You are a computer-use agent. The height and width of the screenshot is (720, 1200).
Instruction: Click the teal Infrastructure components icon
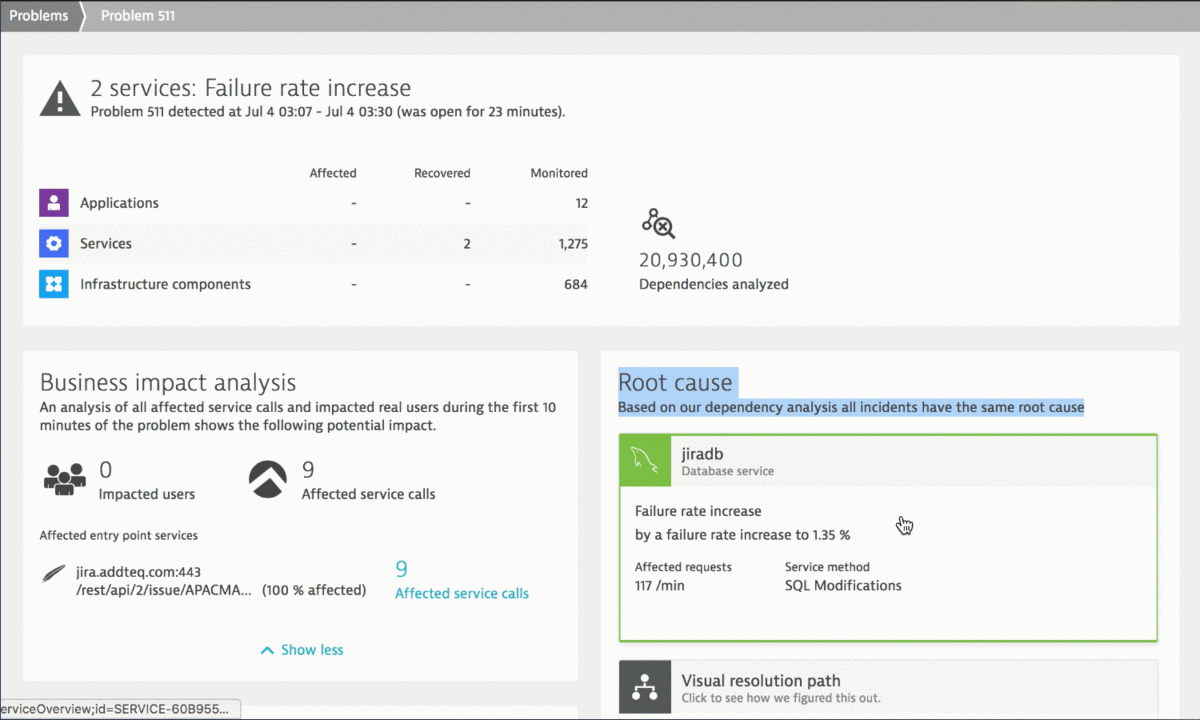tap(53, 283)
